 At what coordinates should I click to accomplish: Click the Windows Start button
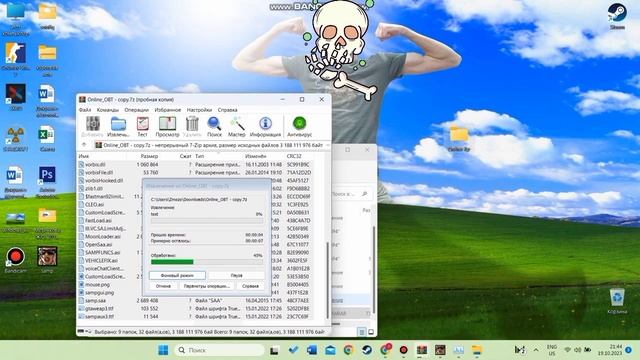(x=163, y=350)
